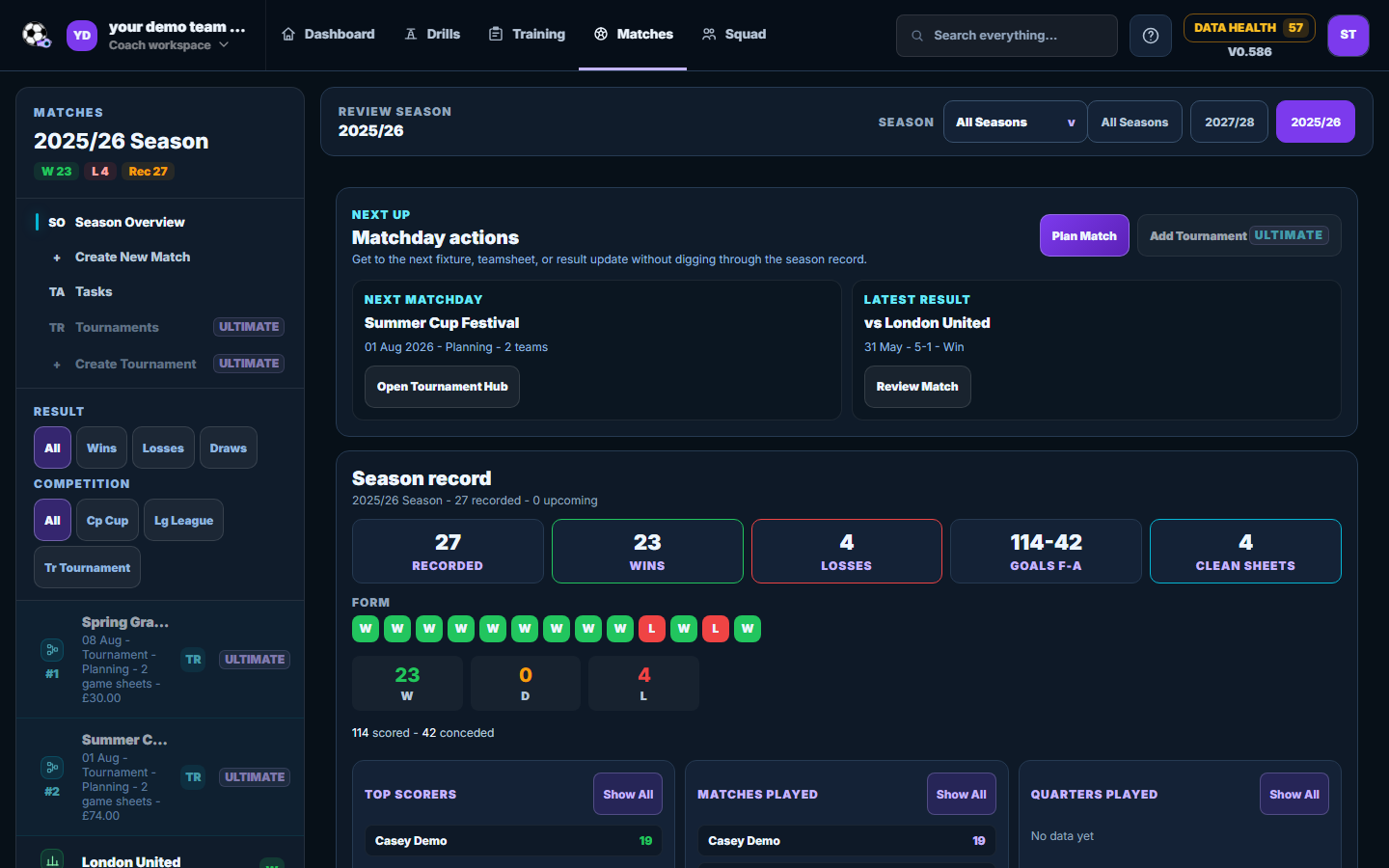This screenshot has height=868, width=1389.
Task: Select the Matches tab
Action: pos(634,34)
